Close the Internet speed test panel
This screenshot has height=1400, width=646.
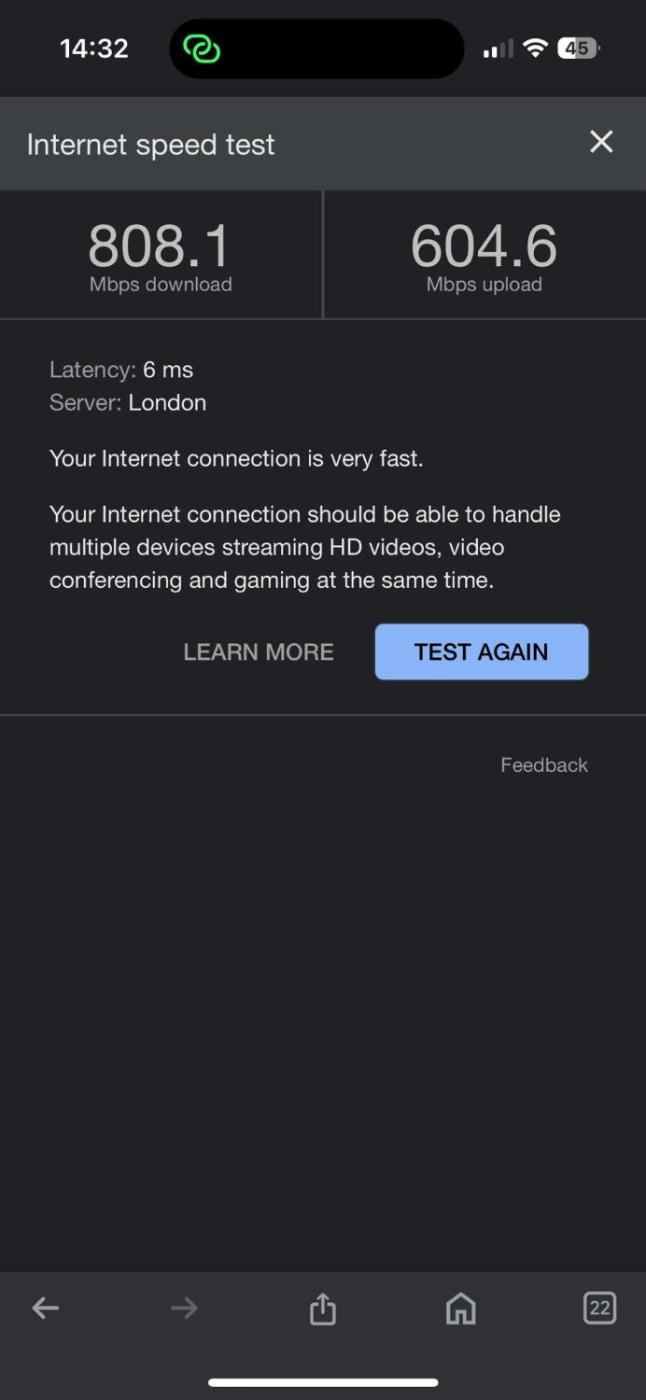(x=601, y=142)
